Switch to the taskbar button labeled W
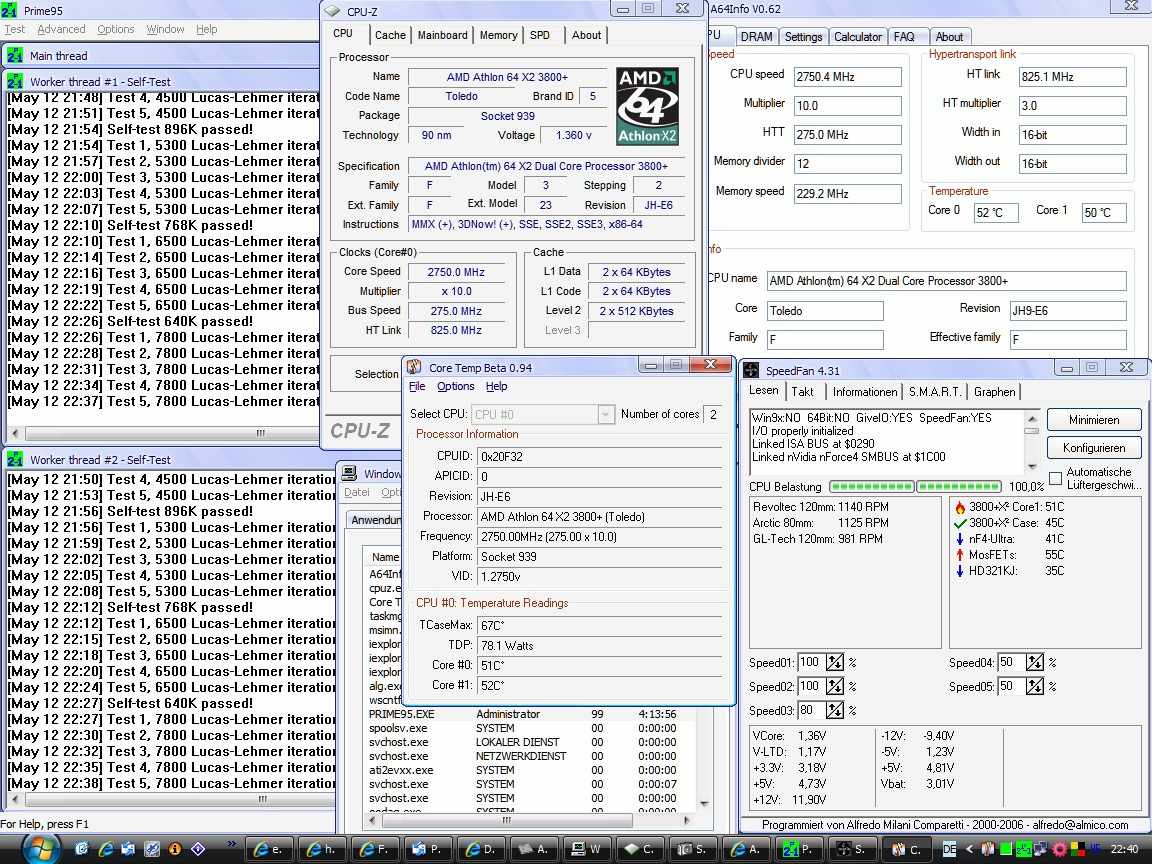The image size is (1152, 864). click(x=586, y=849)
